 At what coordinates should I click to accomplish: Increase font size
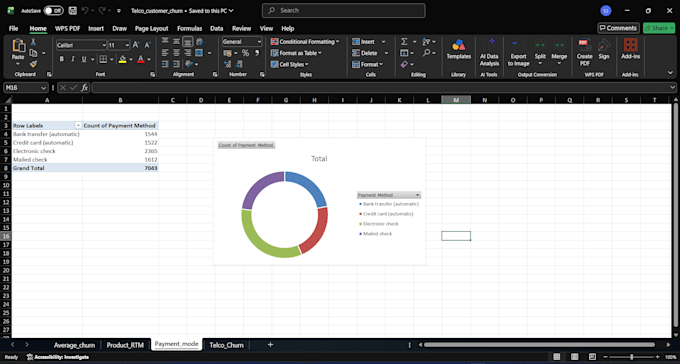[x=136, y=45]
